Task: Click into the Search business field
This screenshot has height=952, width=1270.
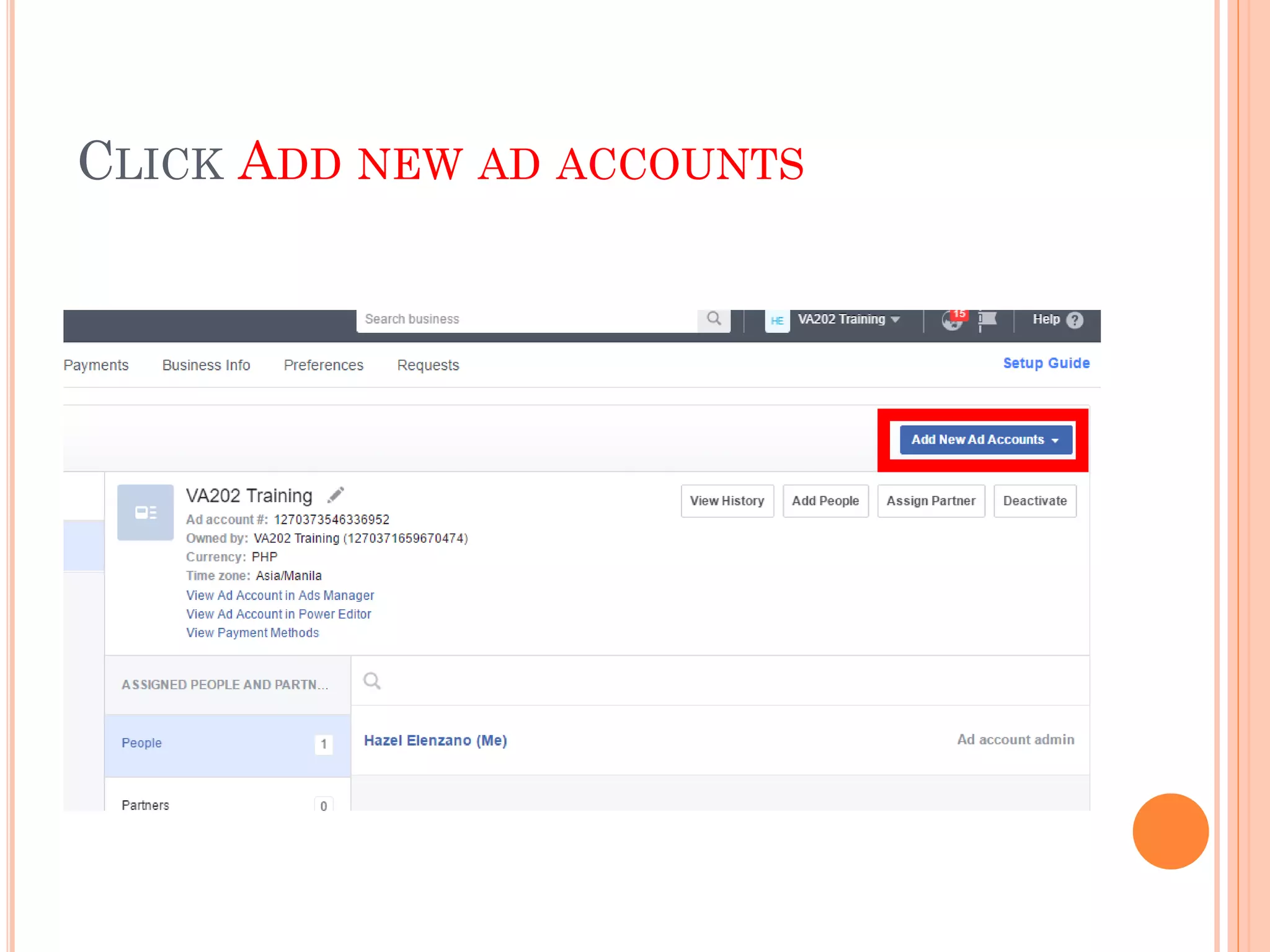Action: point(527,320)
